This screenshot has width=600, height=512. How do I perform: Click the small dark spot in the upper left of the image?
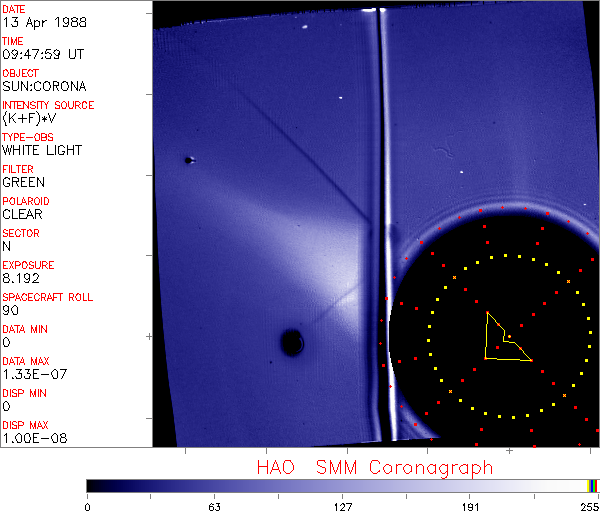click(188, 160)
